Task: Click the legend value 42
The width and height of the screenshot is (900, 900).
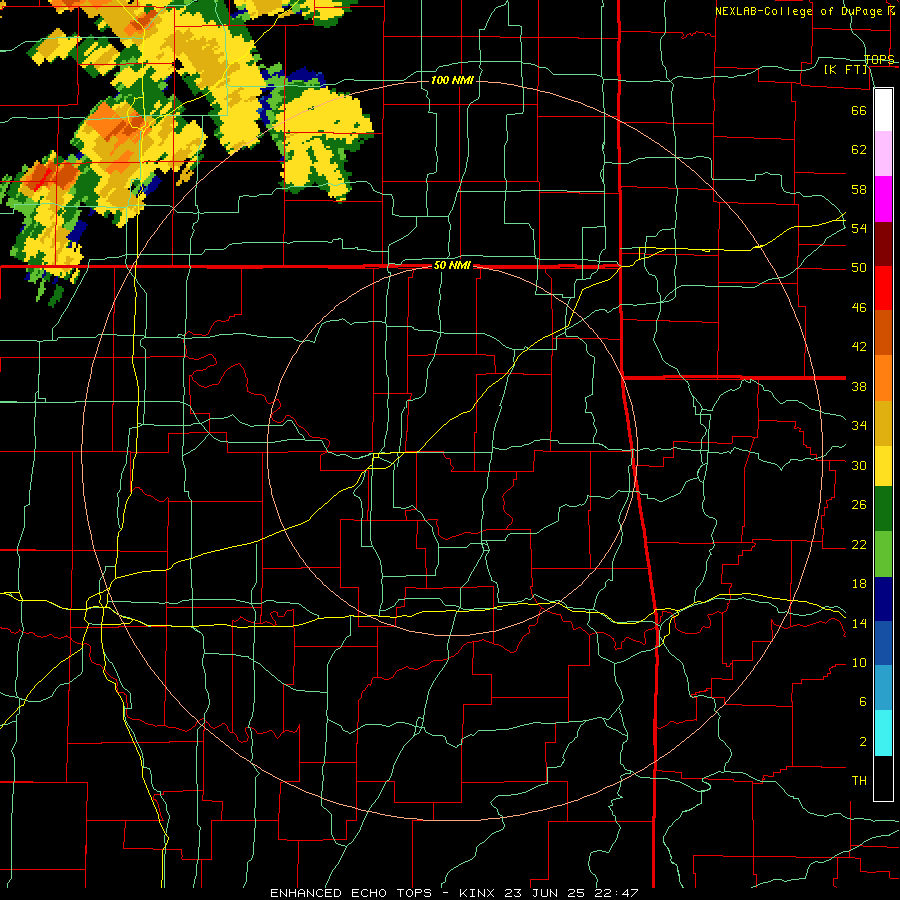Action: pos(859,347)
